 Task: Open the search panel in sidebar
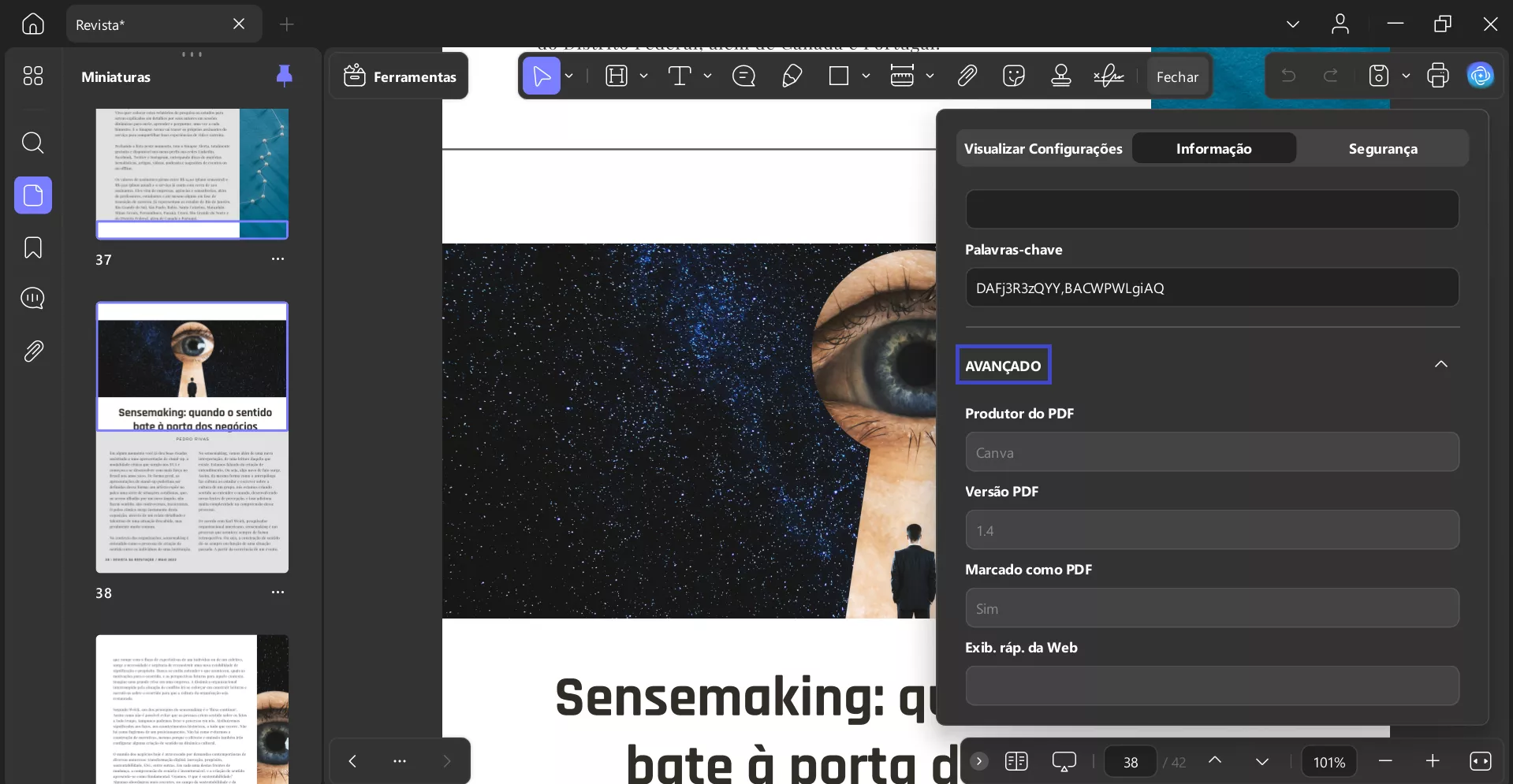32,143
